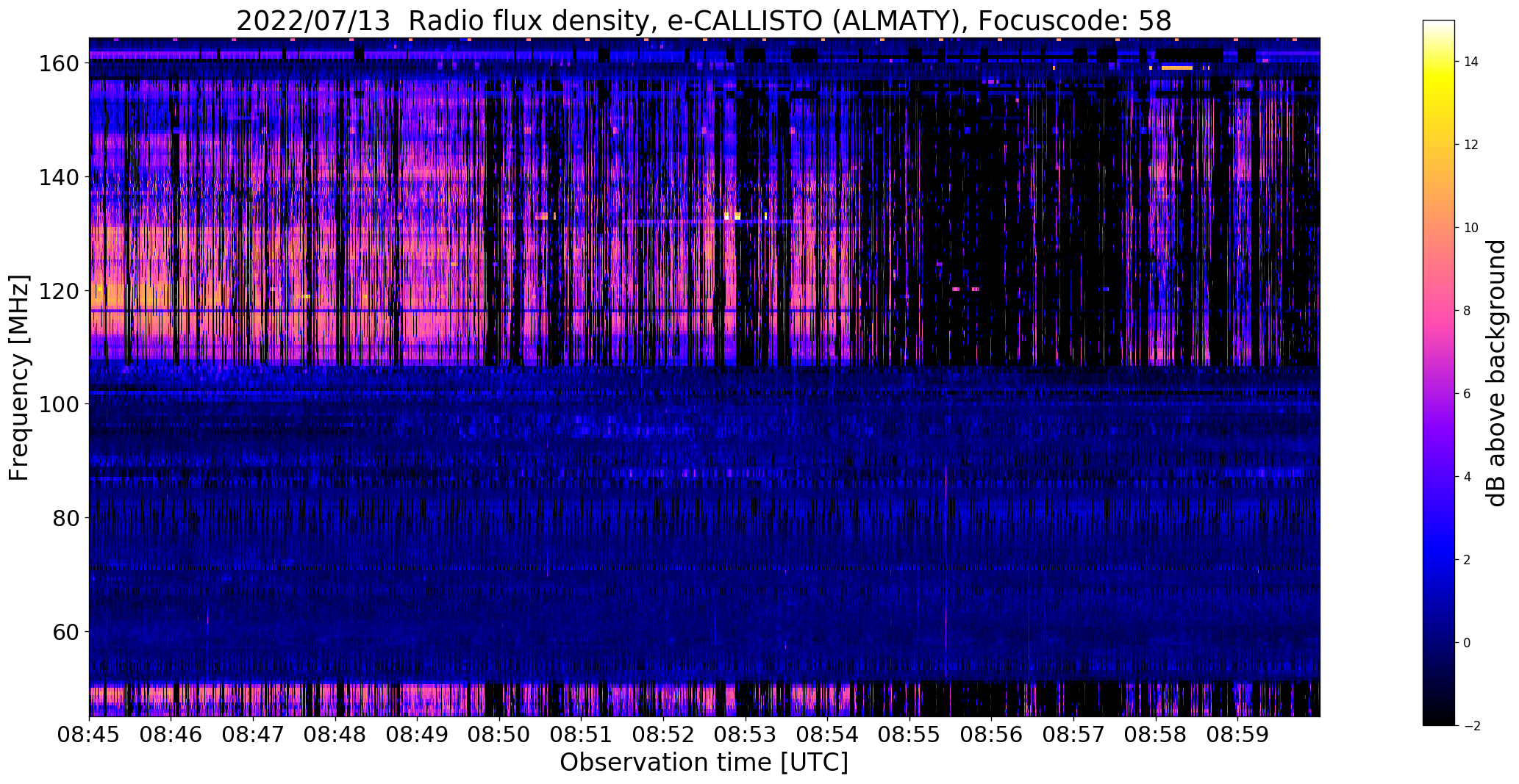Click the 120 frequency tick label
1519x784 pixels.
point(59,292)
